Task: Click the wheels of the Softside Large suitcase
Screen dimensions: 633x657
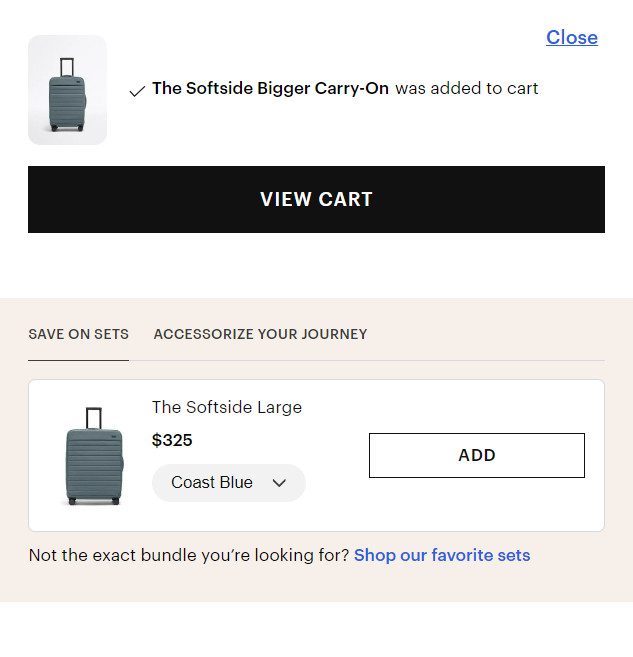Action: [93, 501]
